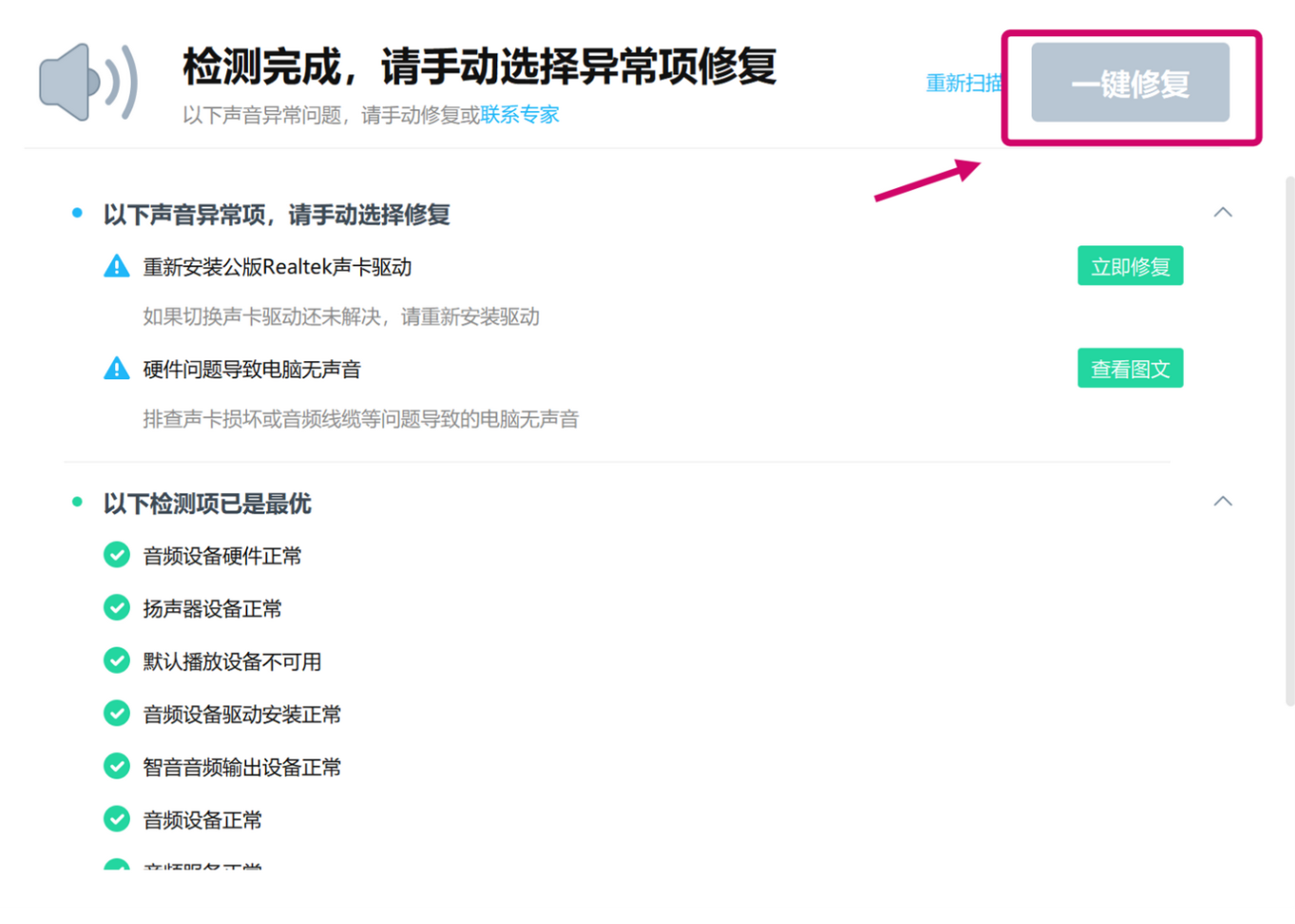Select the text 重新安装公版Realtek声卡驱动
The width and height of the screenshot is (1295, 924).
(x=278, y=267)
